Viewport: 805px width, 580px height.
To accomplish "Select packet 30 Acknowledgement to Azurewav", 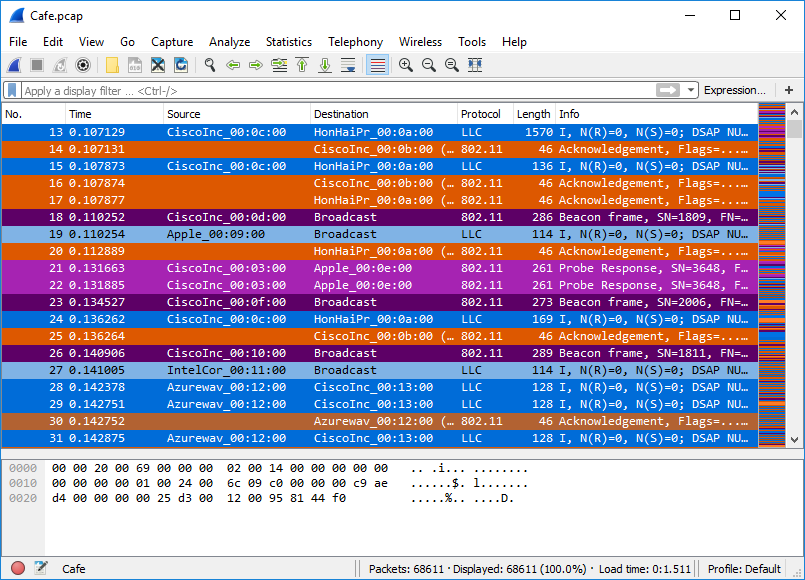I will (380, 421).
